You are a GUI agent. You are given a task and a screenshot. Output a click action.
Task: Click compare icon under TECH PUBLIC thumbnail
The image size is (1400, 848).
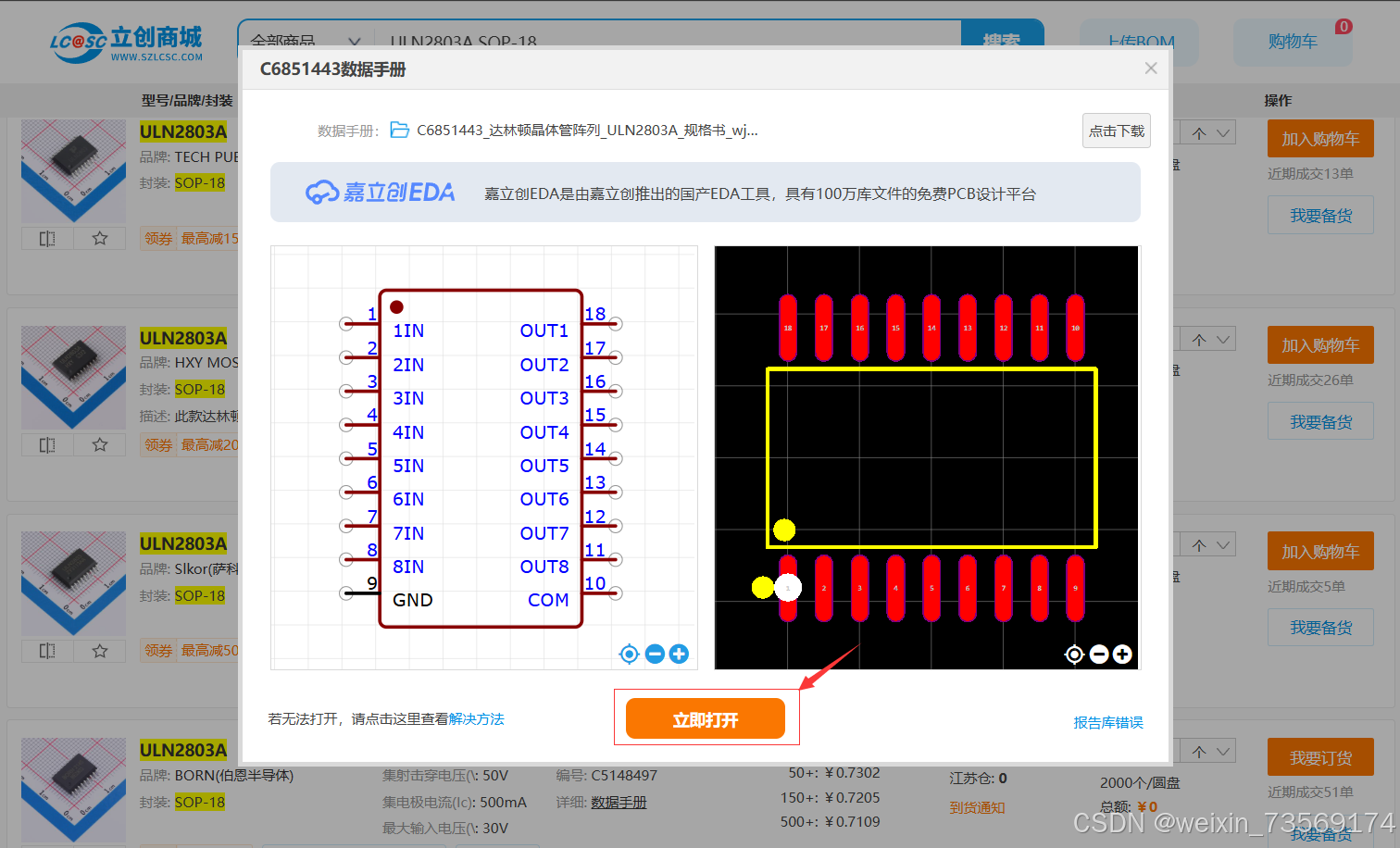point(47,239)
